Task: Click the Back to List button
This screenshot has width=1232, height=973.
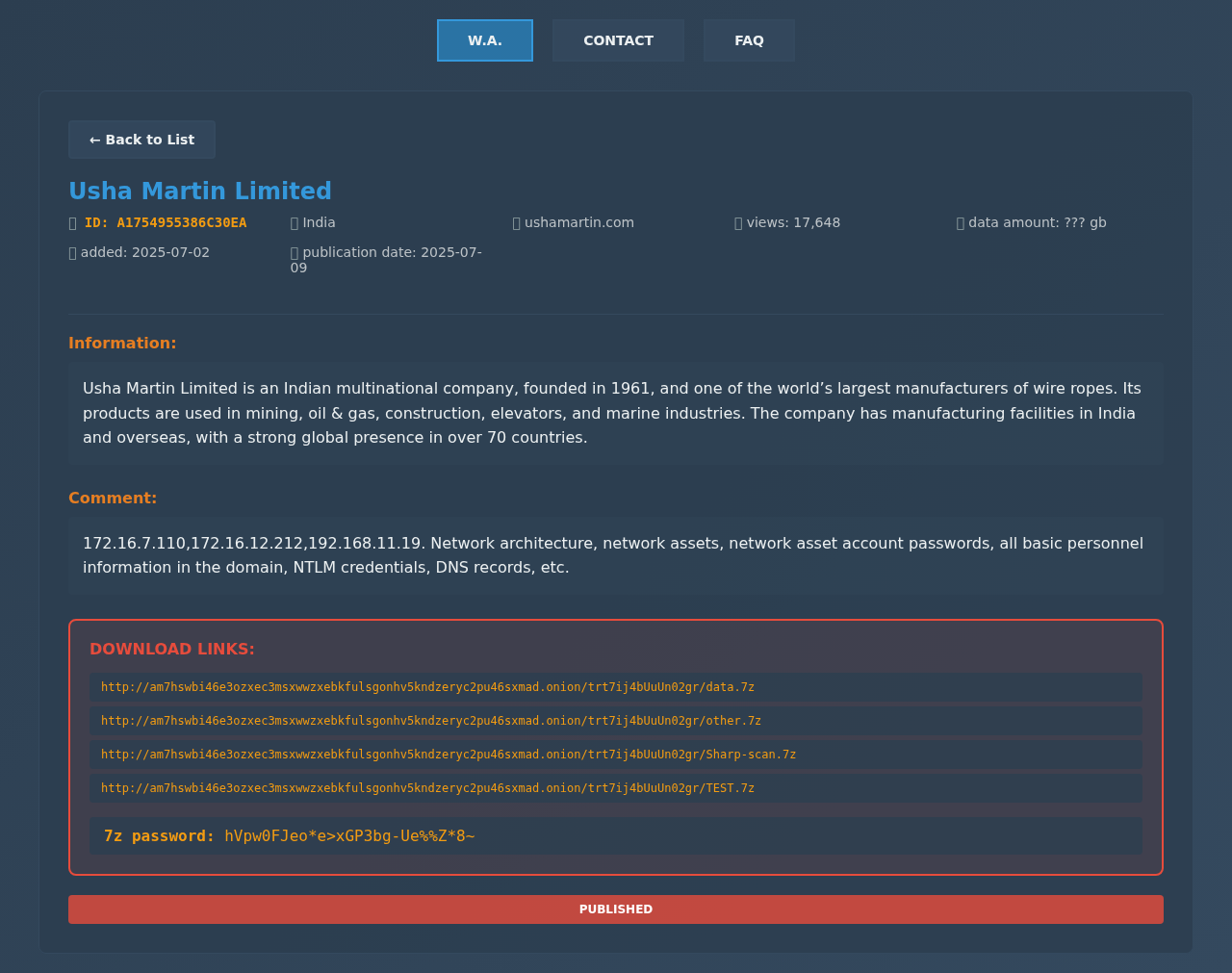Action: pyautogui.click(x=141, y=140)
